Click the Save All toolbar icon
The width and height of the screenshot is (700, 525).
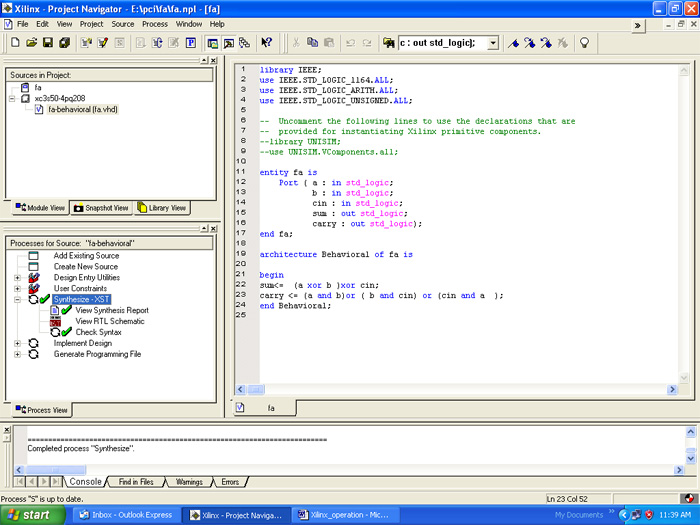point(64,43)
